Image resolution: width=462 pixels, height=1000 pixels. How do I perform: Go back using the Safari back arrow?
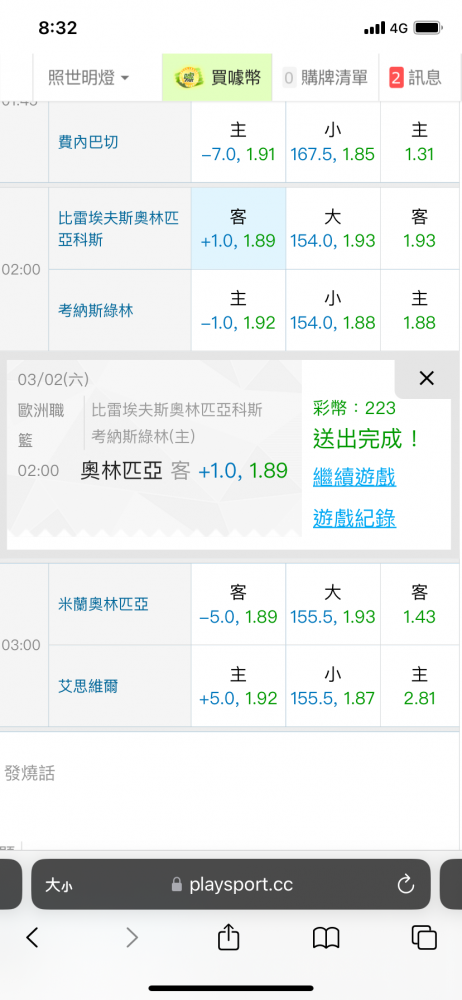pos(33,938)
